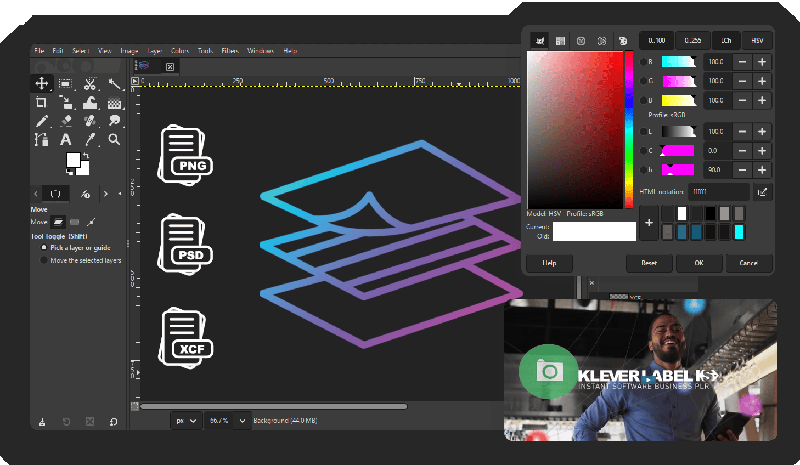This screenshot has height=465, width=800.
Task: Select the Move tool in toolbox
Action: click(x=41, y=84)
